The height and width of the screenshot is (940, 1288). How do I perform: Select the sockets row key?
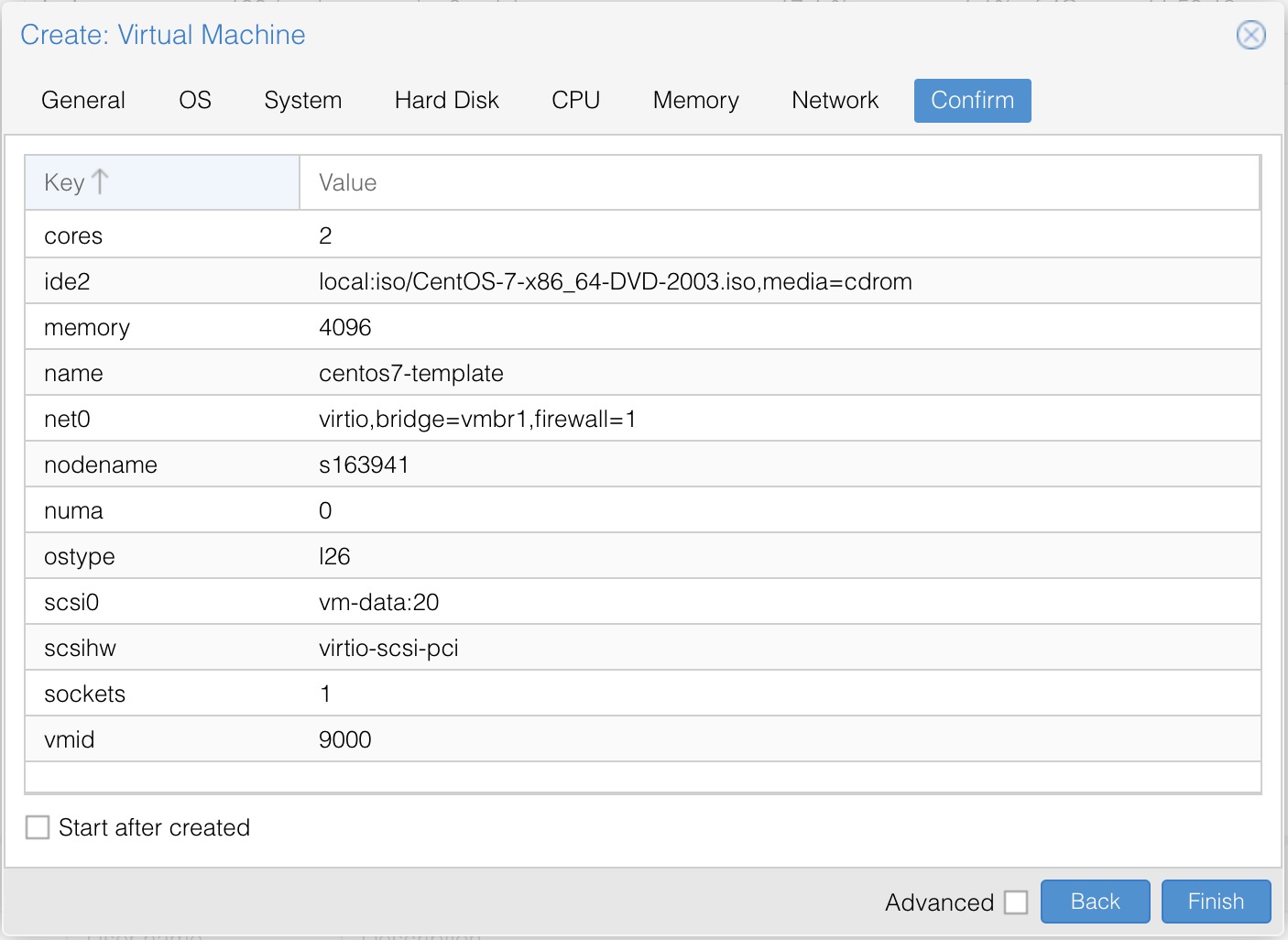84,694
